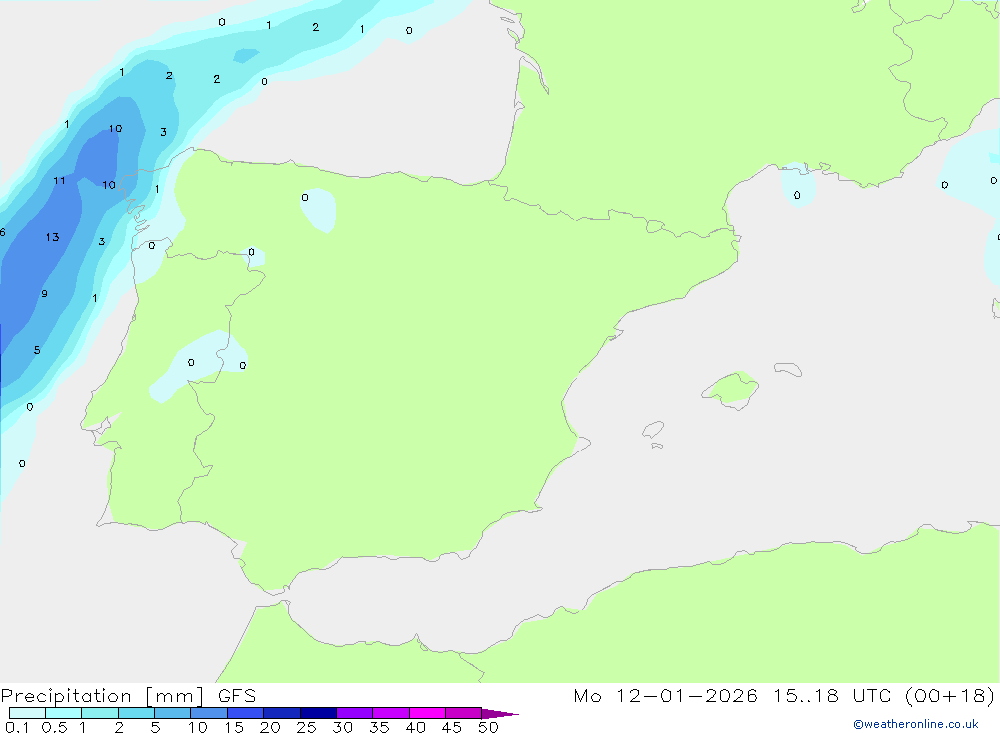The image size is (1000, 733).
Task: Click the '20' legend scale label
Action: 270,727
